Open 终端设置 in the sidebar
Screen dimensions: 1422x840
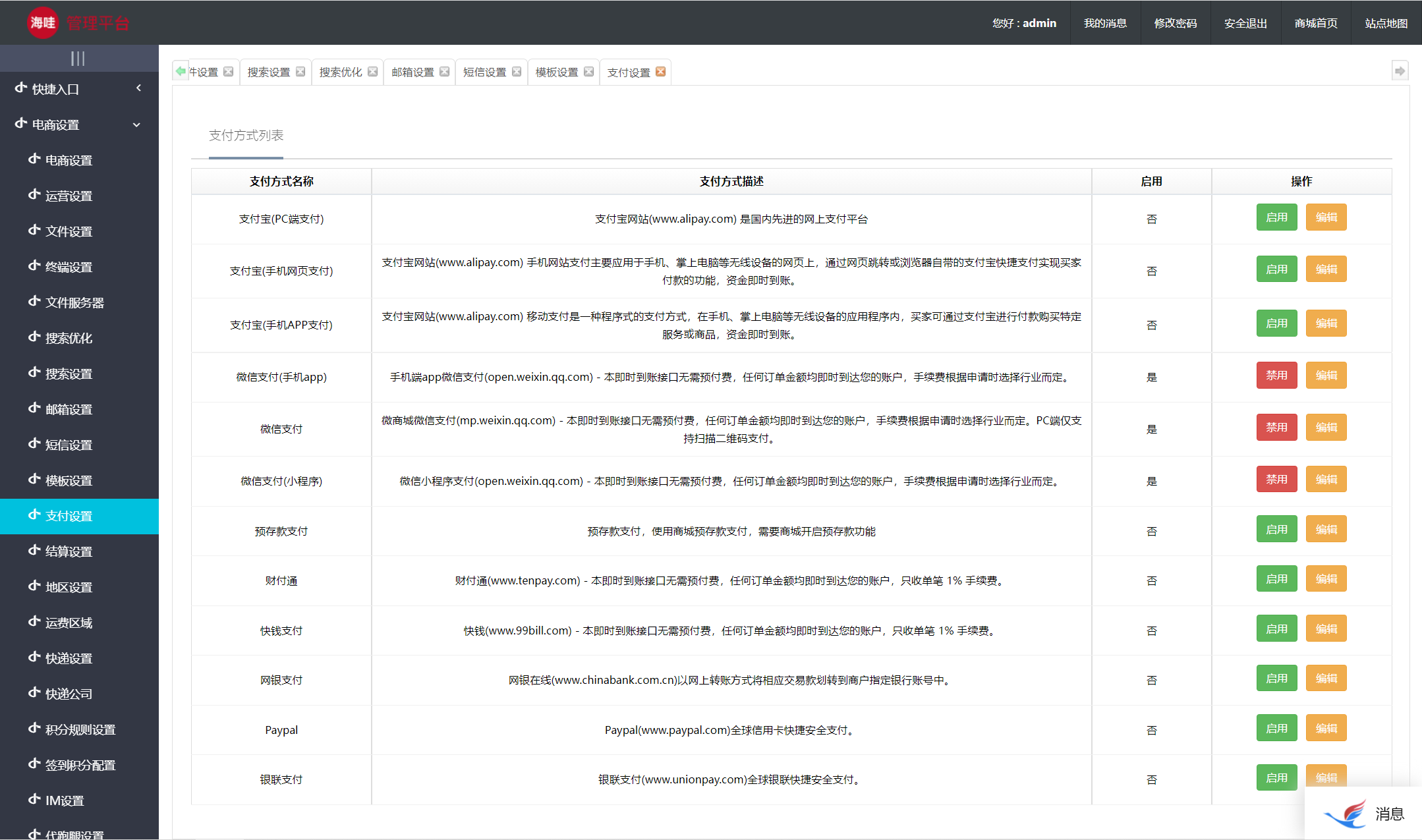pos(79,267)
